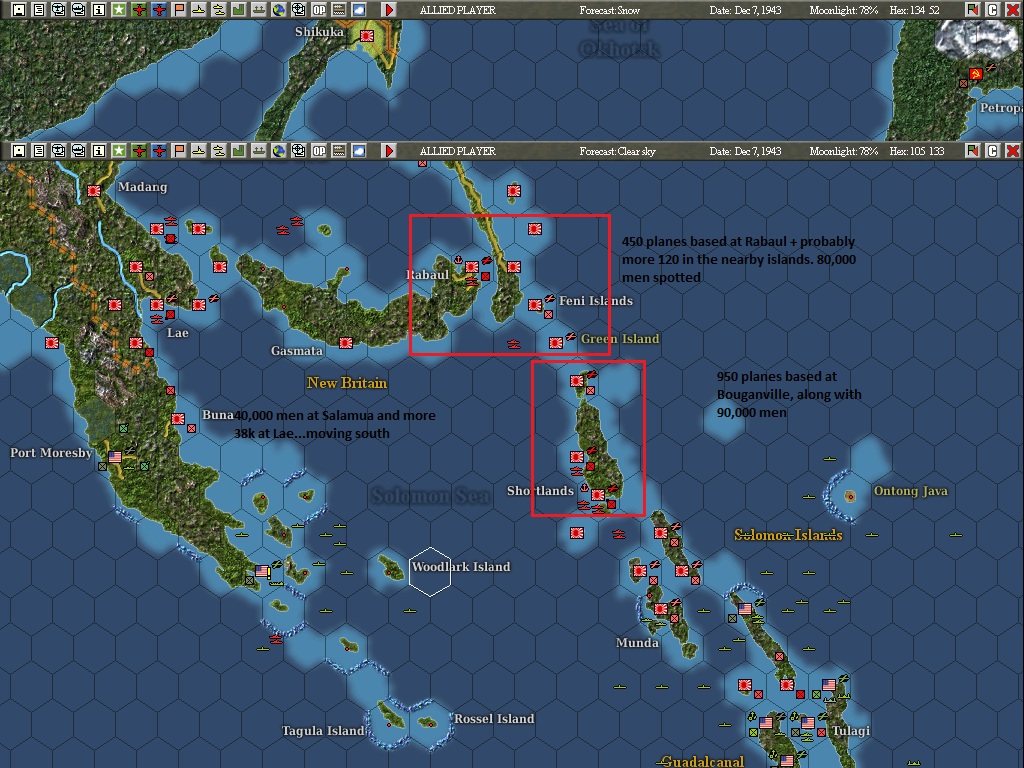1024x768 pixels.
Task: Click the globe icon in Snow forecast toolbar
Action: [x=279, y=10]
